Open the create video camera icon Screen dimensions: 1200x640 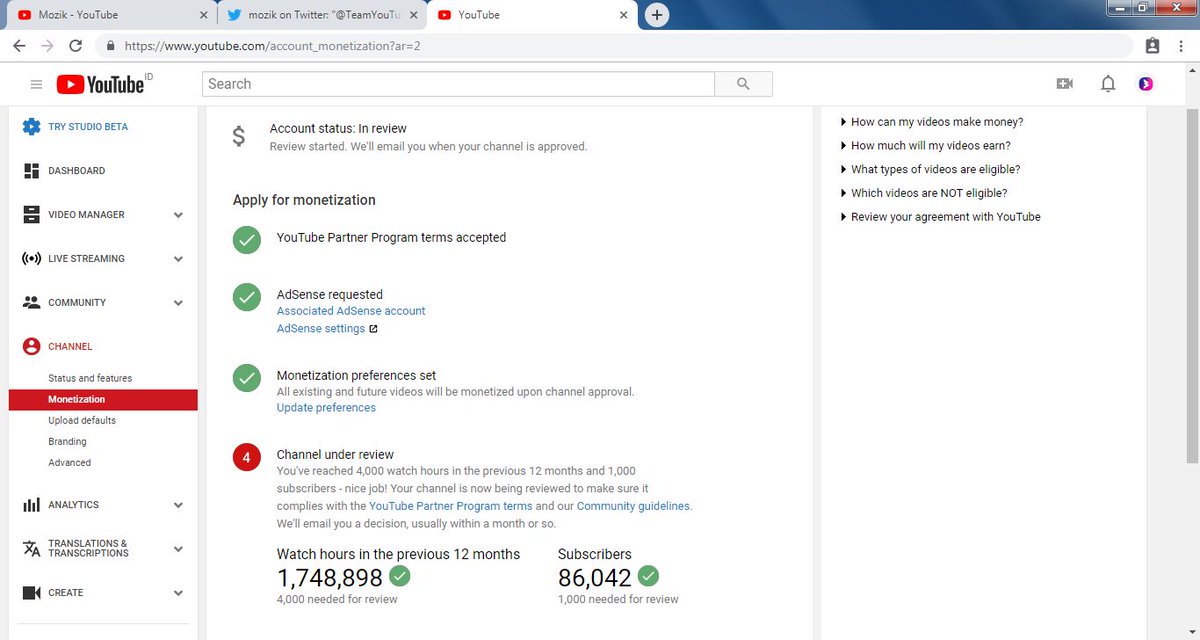pyautogui.click(x=1064, y=84)
